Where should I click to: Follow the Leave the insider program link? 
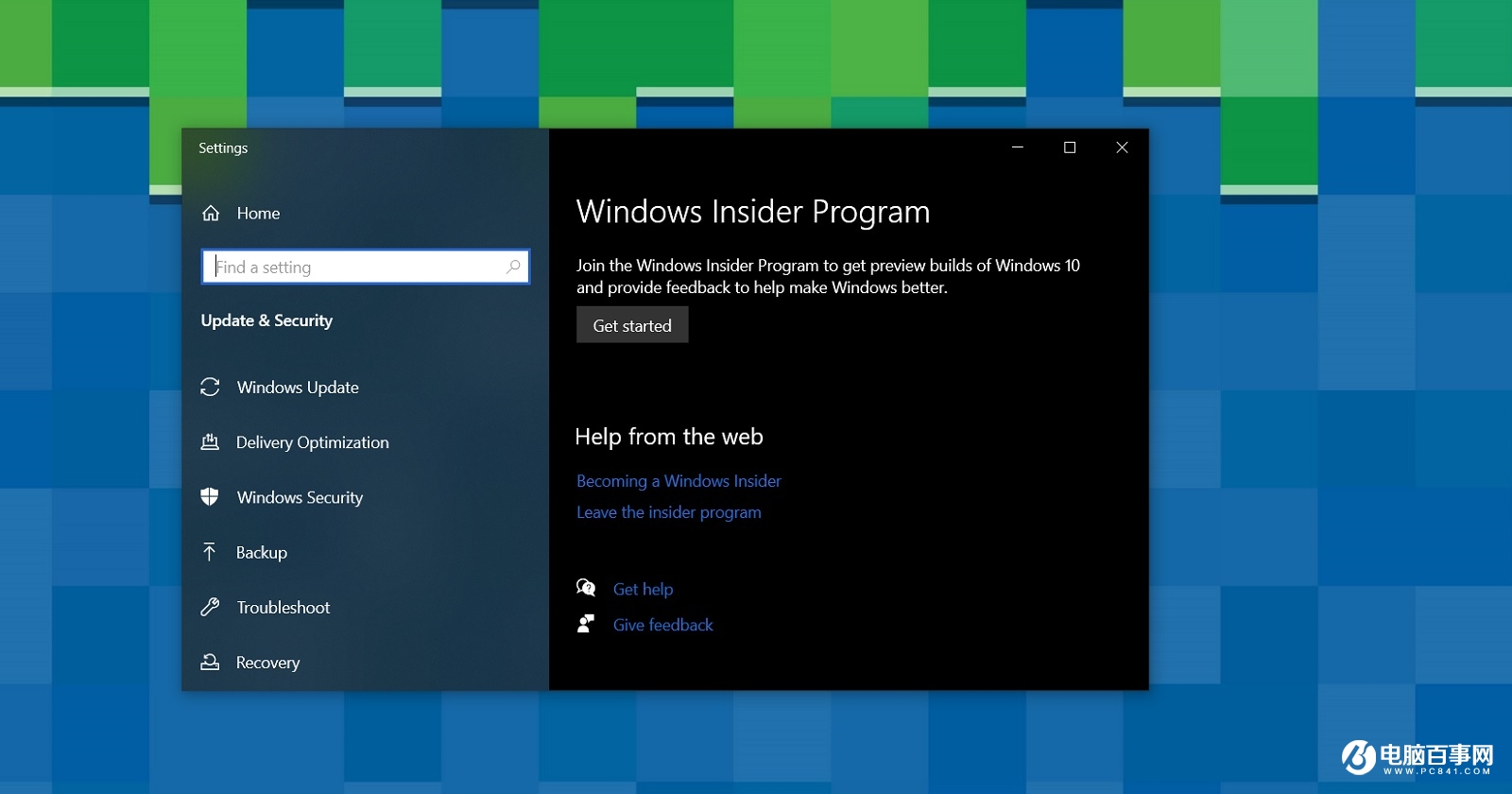668,512
